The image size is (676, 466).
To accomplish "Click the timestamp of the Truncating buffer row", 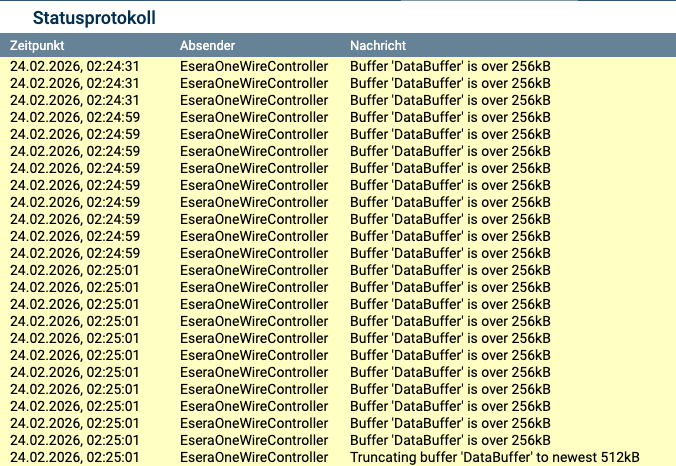I will click(75, 457).
